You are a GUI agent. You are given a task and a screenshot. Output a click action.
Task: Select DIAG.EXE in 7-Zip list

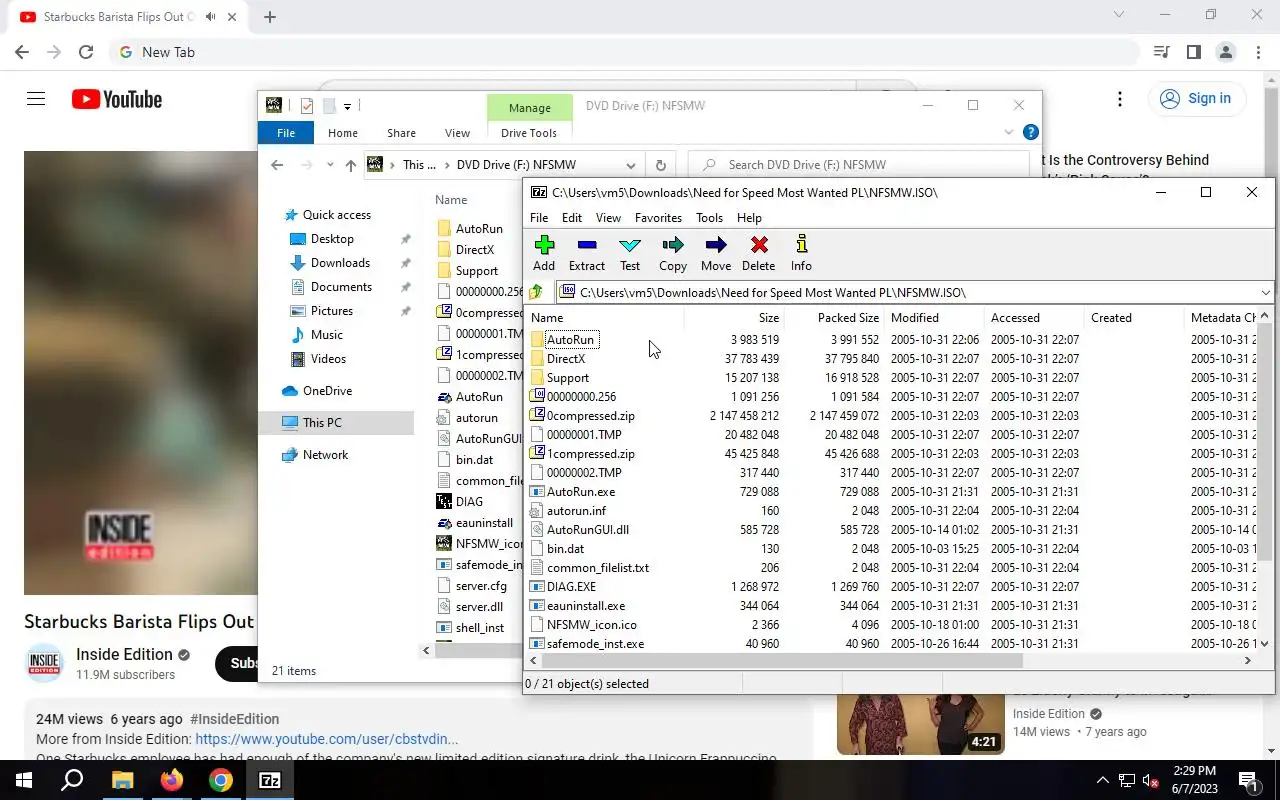pyautogui.click(x=571, y=587)
